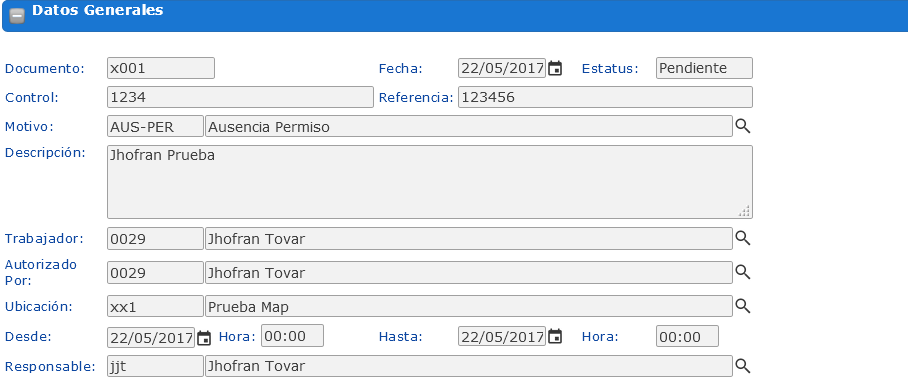Click the Referencia: label
This screenshot has height=392, width=908.
click(416, 97)
